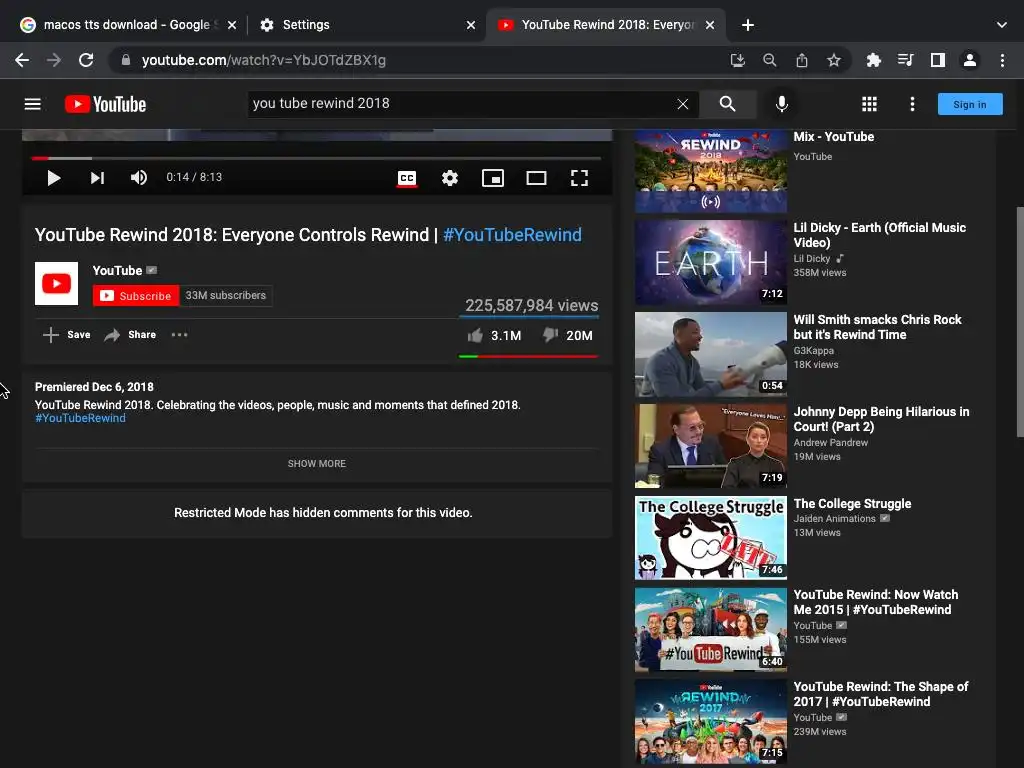Go back in browser history
This screenshot has width=1024, height=768.
pyautogui.click(x=22, y=60)
